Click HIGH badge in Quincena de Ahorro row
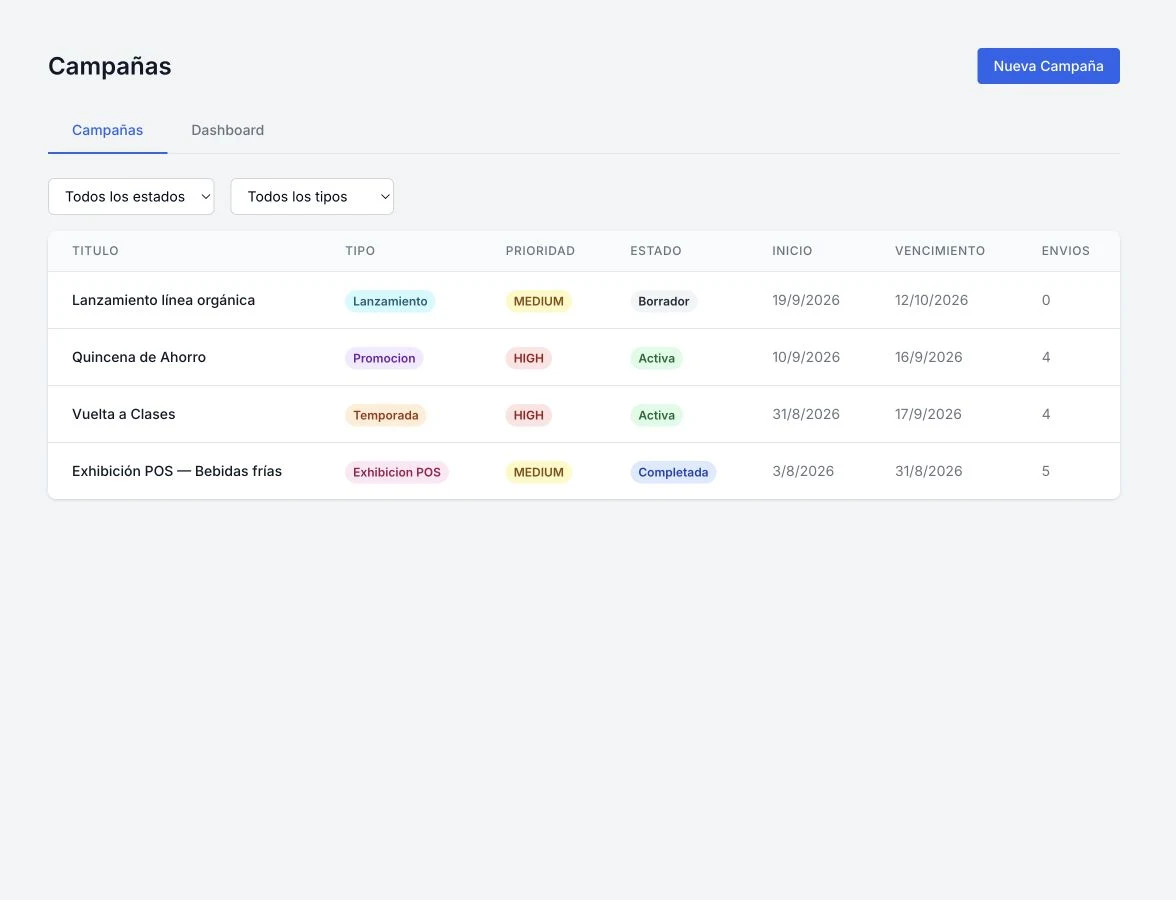 coord(529,358)
